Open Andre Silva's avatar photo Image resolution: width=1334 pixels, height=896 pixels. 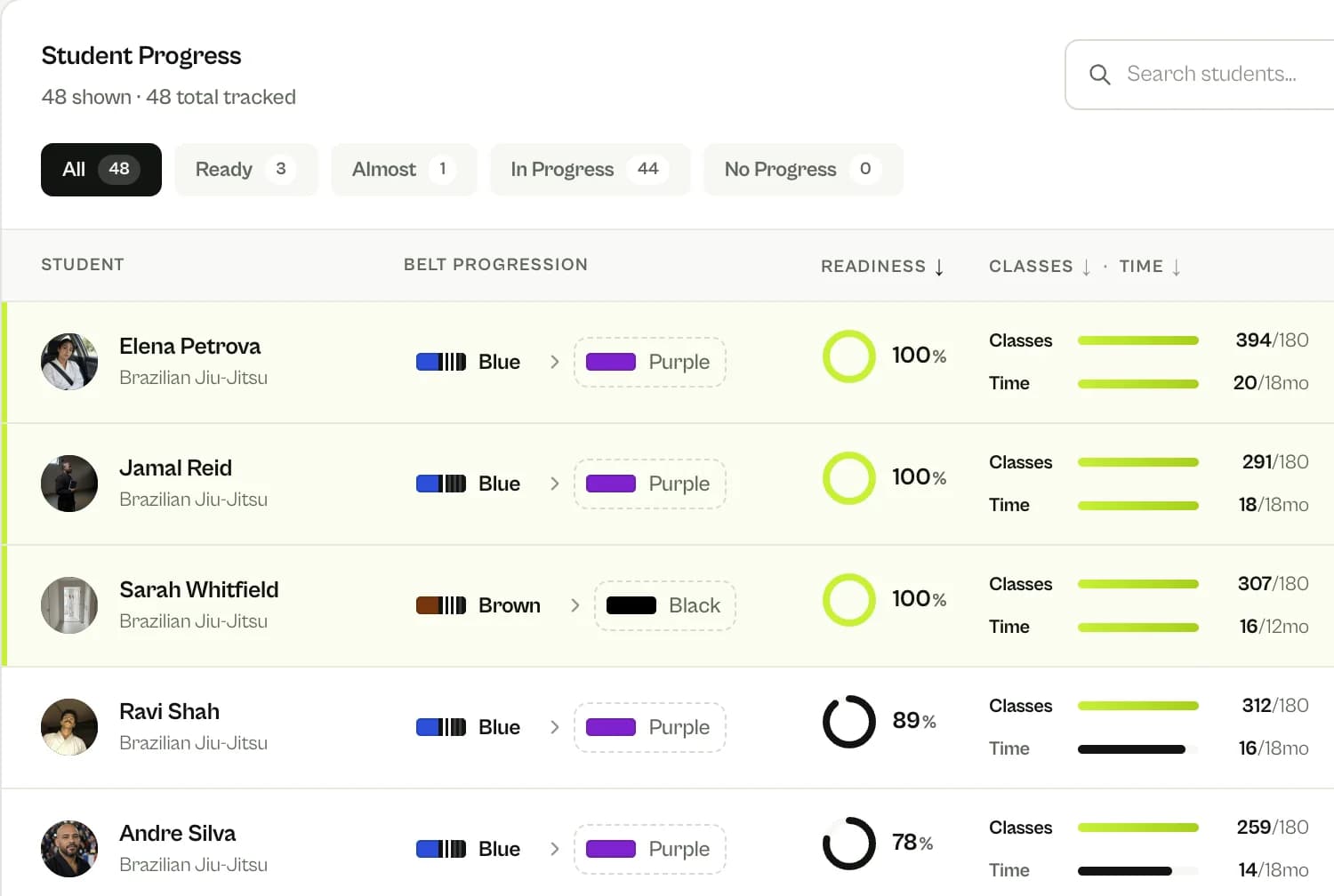69,849
